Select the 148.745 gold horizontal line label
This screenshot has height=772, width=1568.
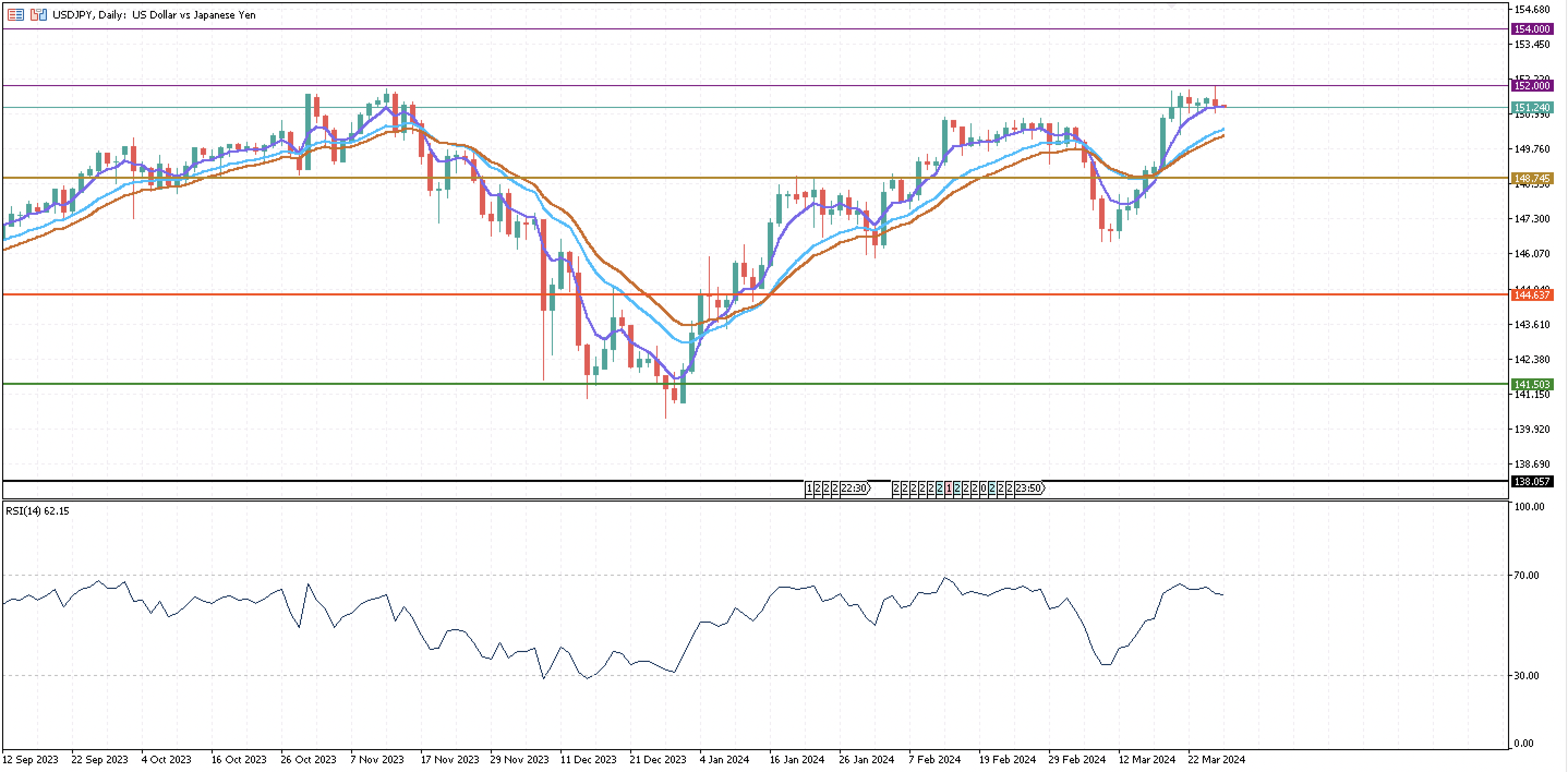pos(1531,178)
